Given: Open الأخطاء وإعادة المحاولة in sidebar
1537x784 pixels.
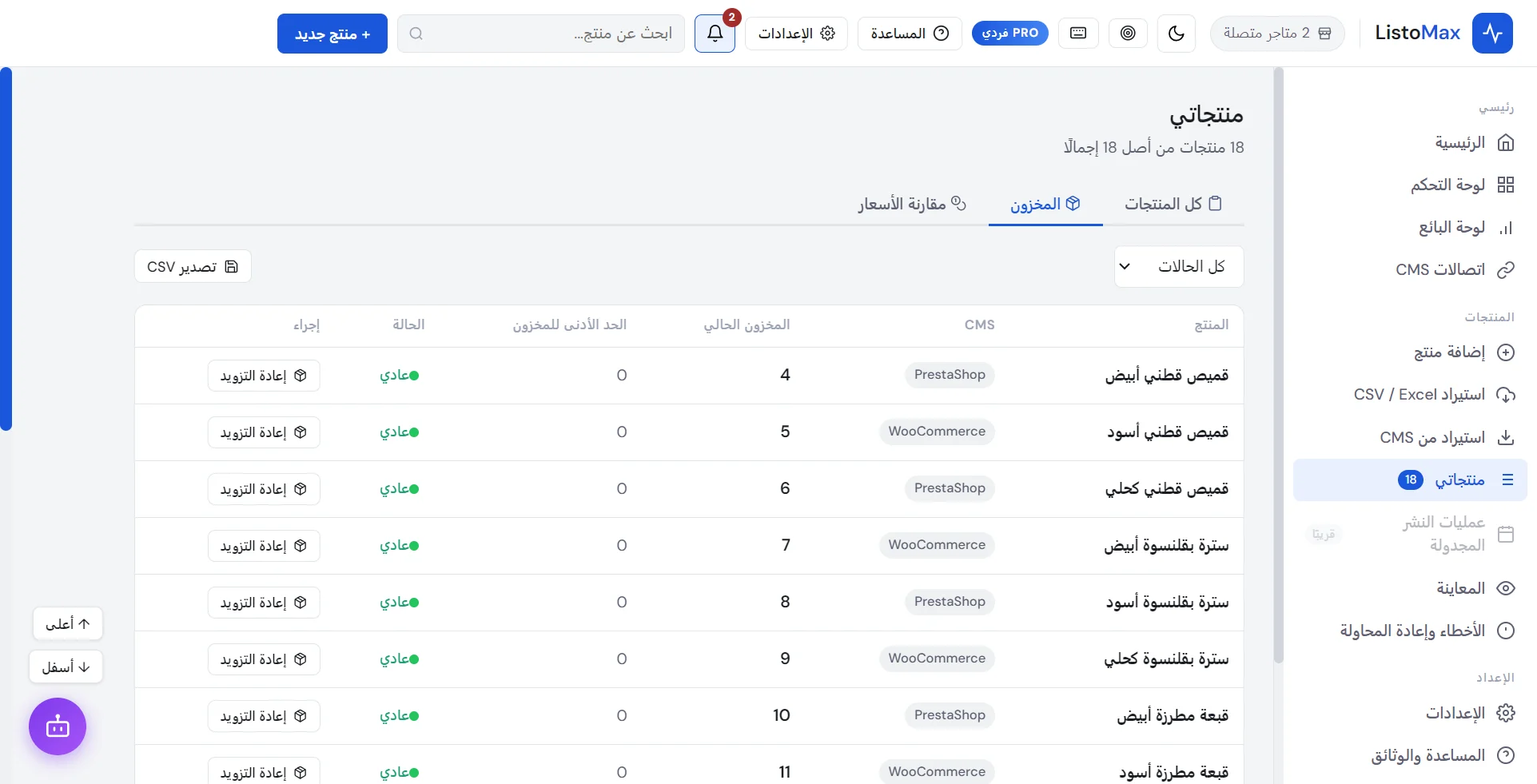Looking at the screenshot, I should click(x=1411, y=631).
